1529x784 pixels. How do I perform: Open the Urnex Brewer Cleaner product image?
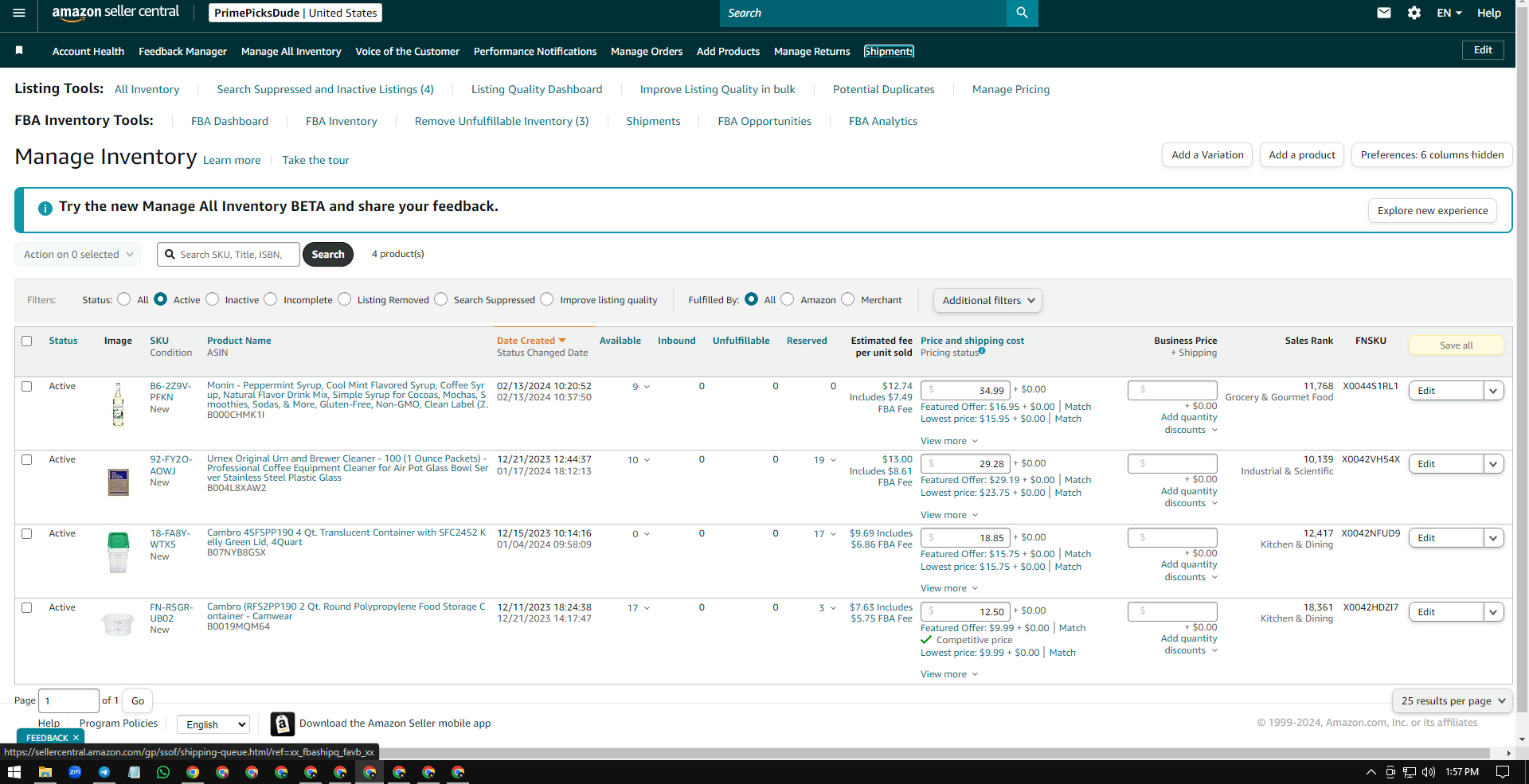[118, 482]
